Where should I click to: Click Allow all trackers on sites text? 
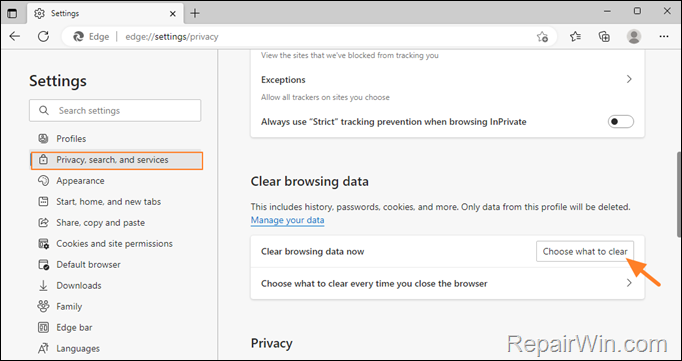point(325,97)
